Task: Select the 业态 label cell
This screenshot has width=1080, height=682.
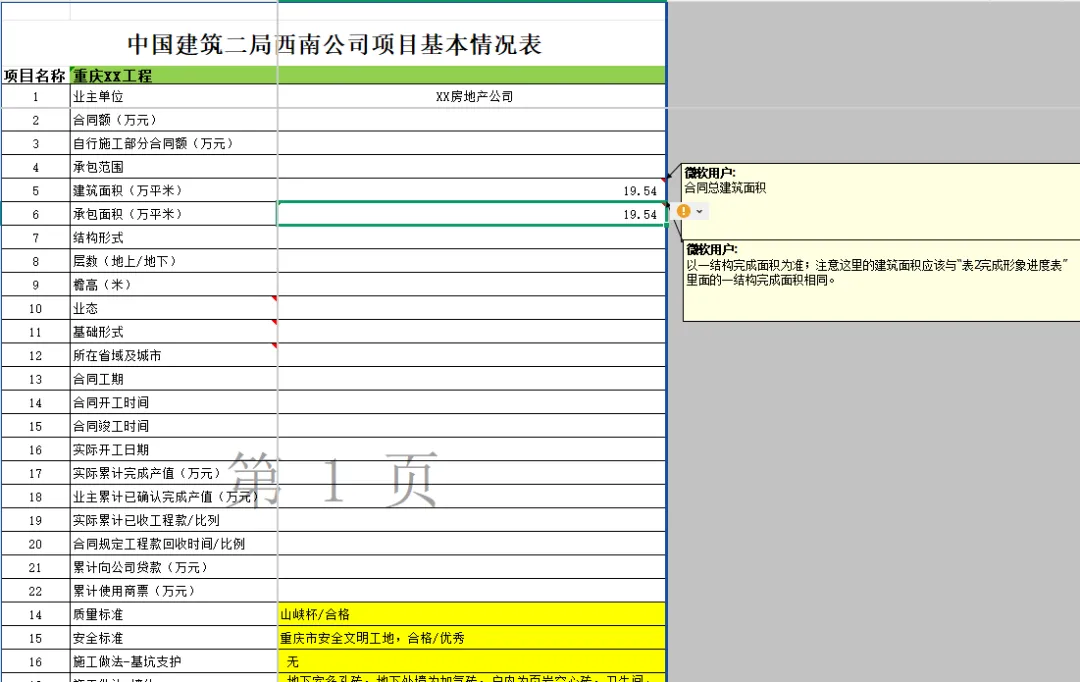Action: coord(174,308)
